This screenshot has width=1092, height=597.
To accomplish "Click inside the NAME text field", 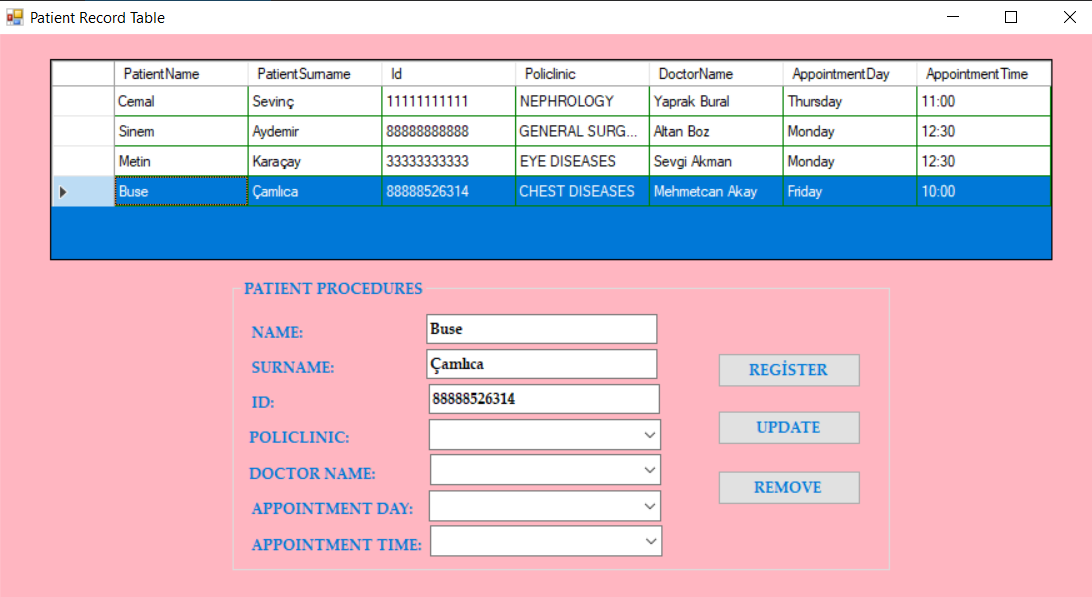I will [x=540, y=328].
